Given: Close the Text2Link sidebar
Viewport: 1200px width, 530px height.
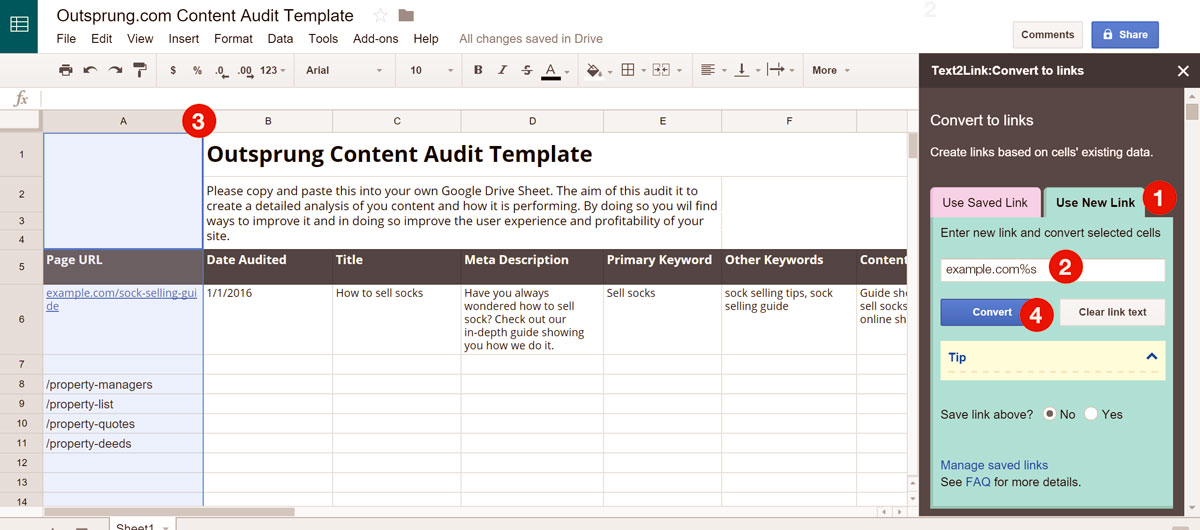Looking at the screenshot, I should pyautogui.click(x=1183, y=71).
